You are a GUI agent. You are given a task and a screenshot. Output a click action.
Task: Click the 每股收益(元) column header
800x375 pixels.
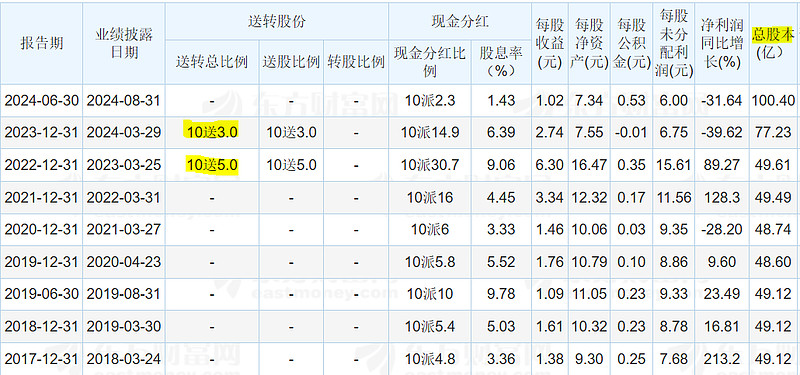550,43
